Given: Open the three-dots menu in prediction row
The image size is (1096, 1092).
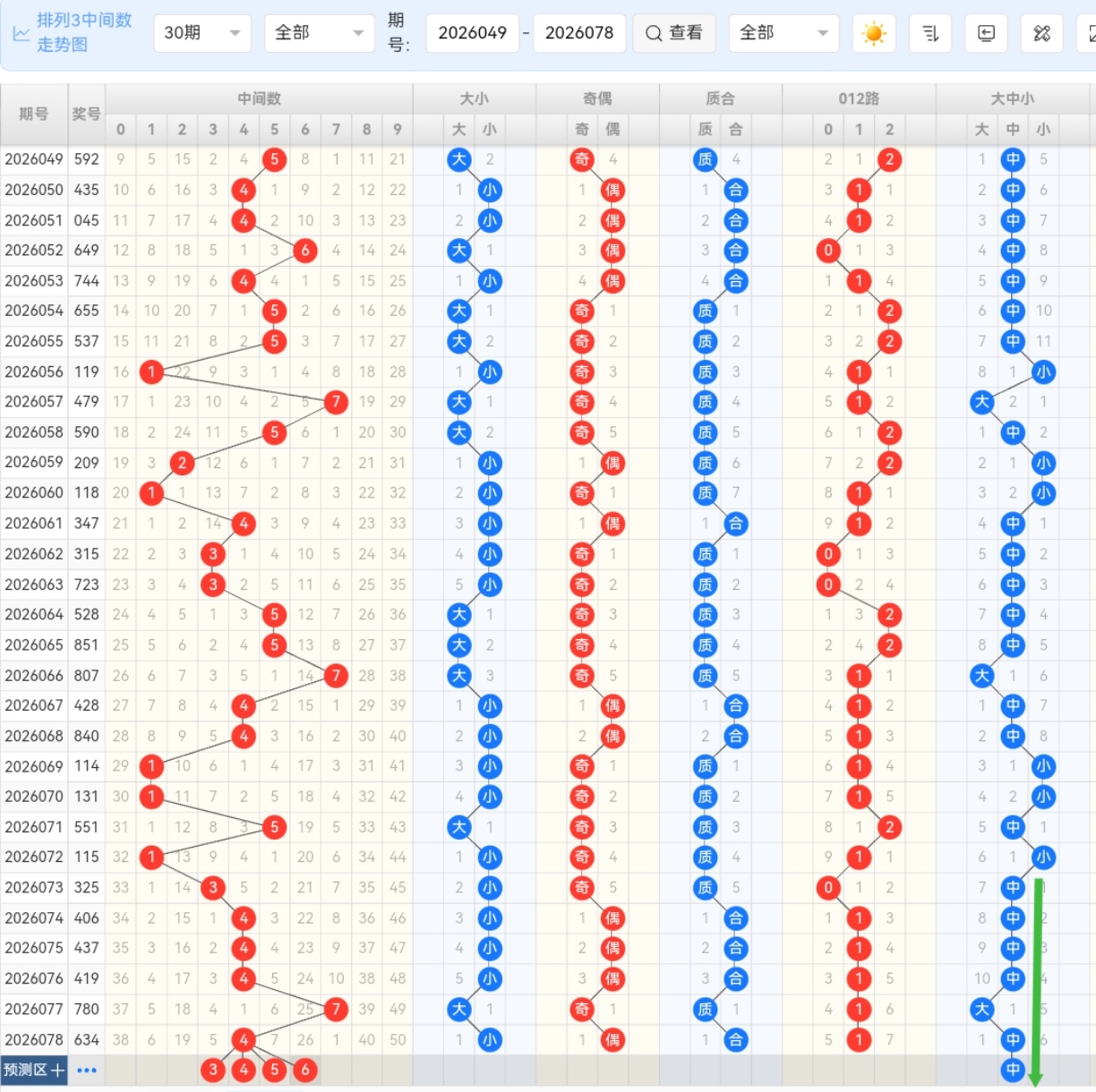Looking at the screenshot, I should coord(87,1070).
